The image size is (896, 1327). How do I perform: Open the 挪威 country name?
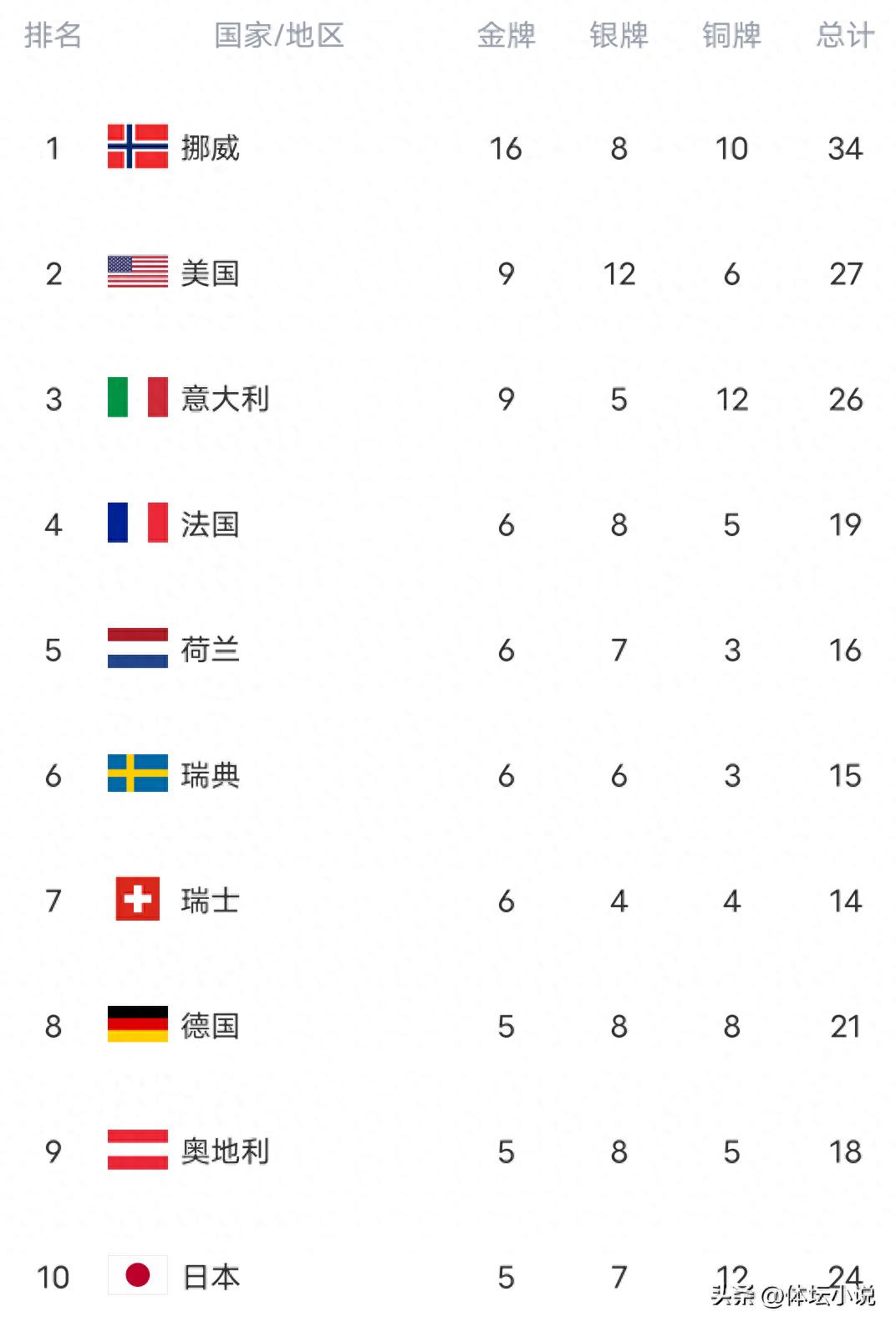coord(210,148)
